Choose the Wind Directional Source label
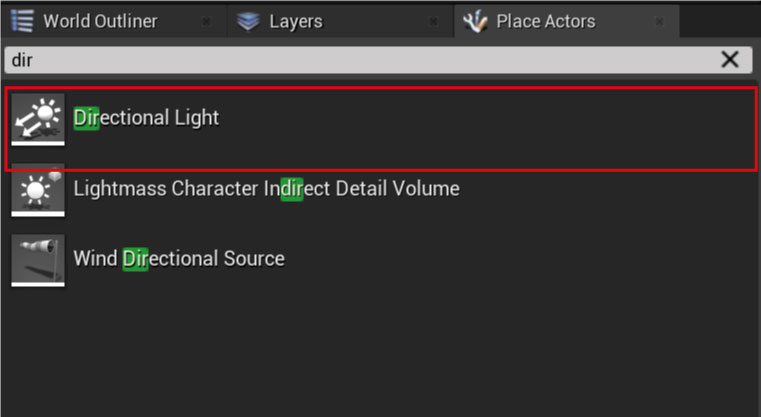 click(x=179, y=259)
